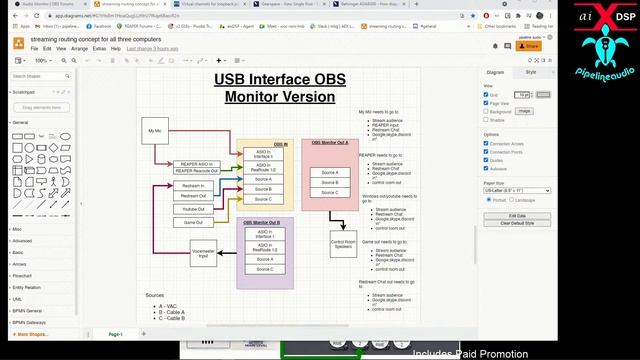Select the parallelogram shape in General palette

65,148
